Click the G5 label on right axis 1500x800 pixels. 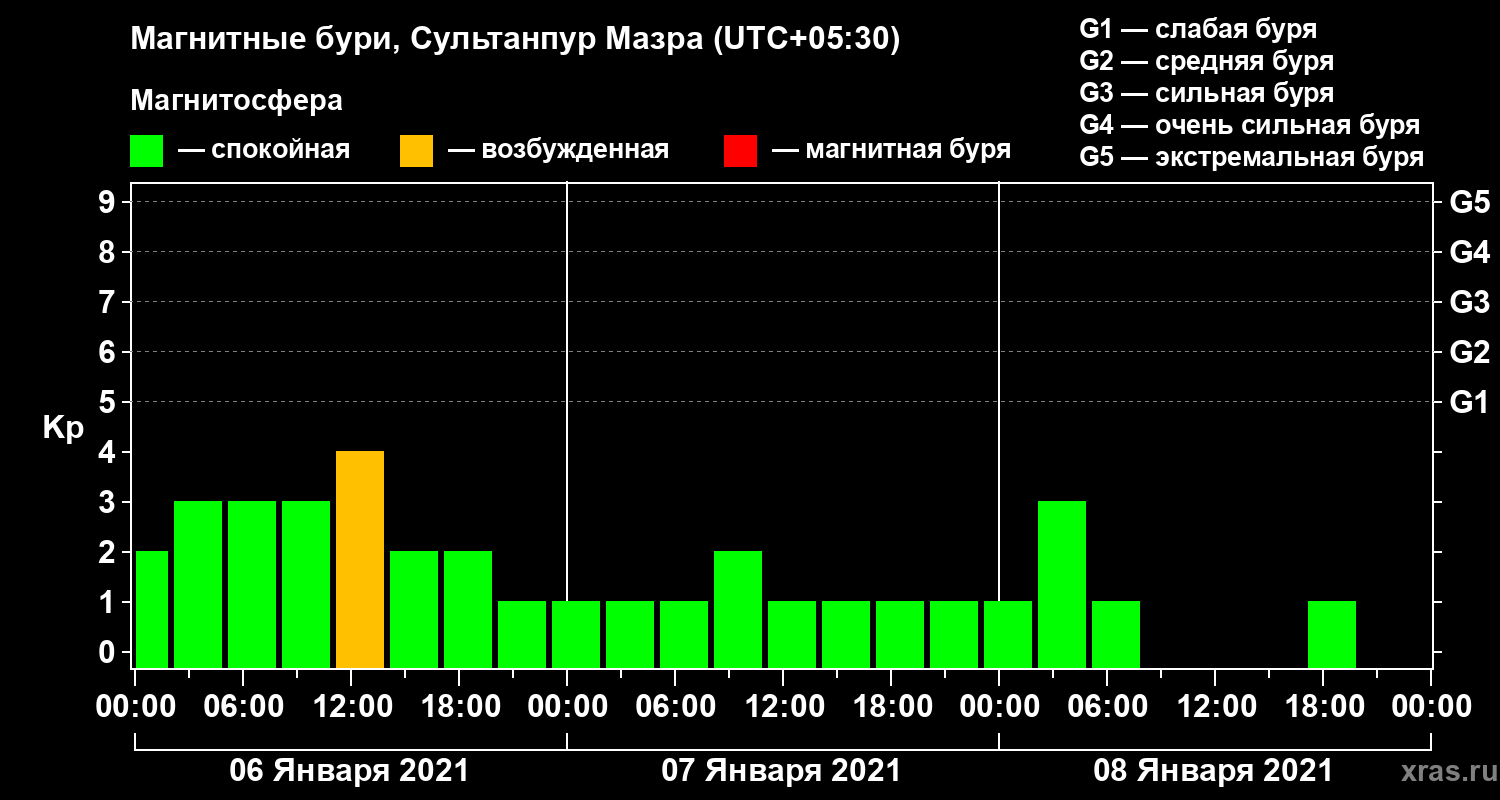(x=1469, y=203)
